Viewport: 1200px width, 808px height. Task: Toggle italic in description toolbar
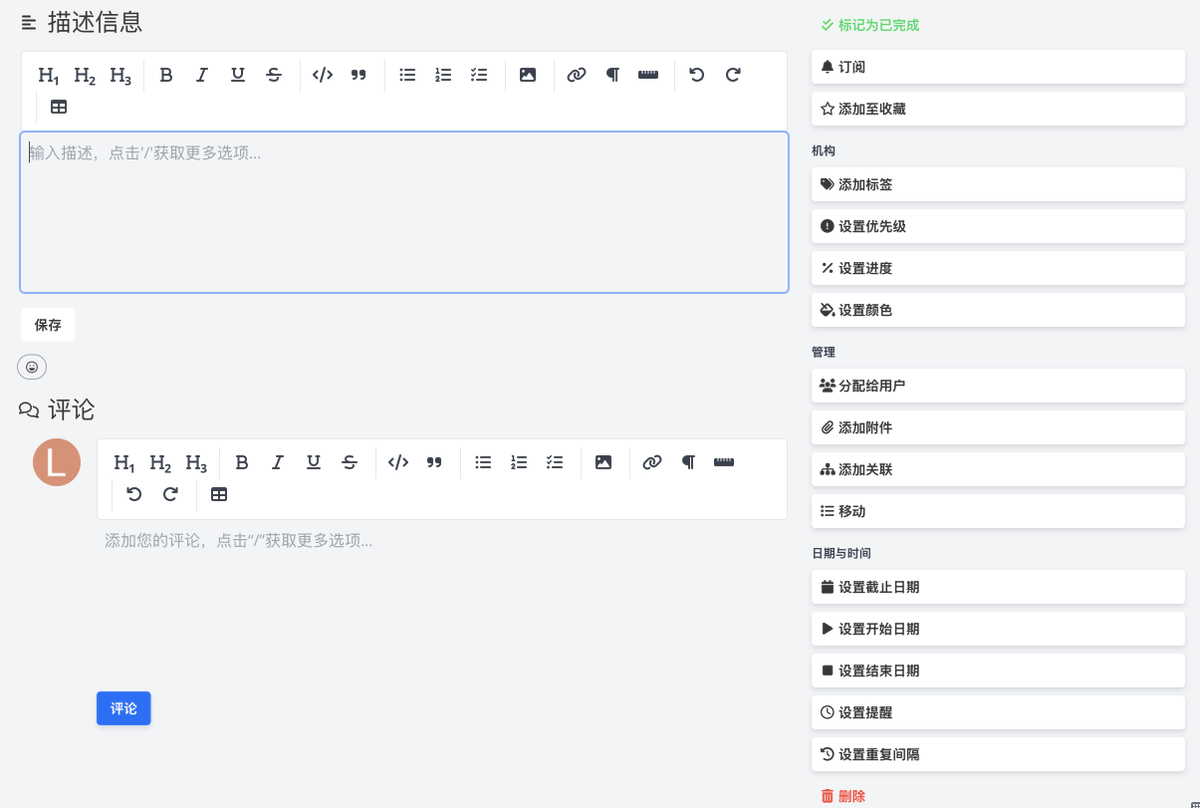[202, 75]
